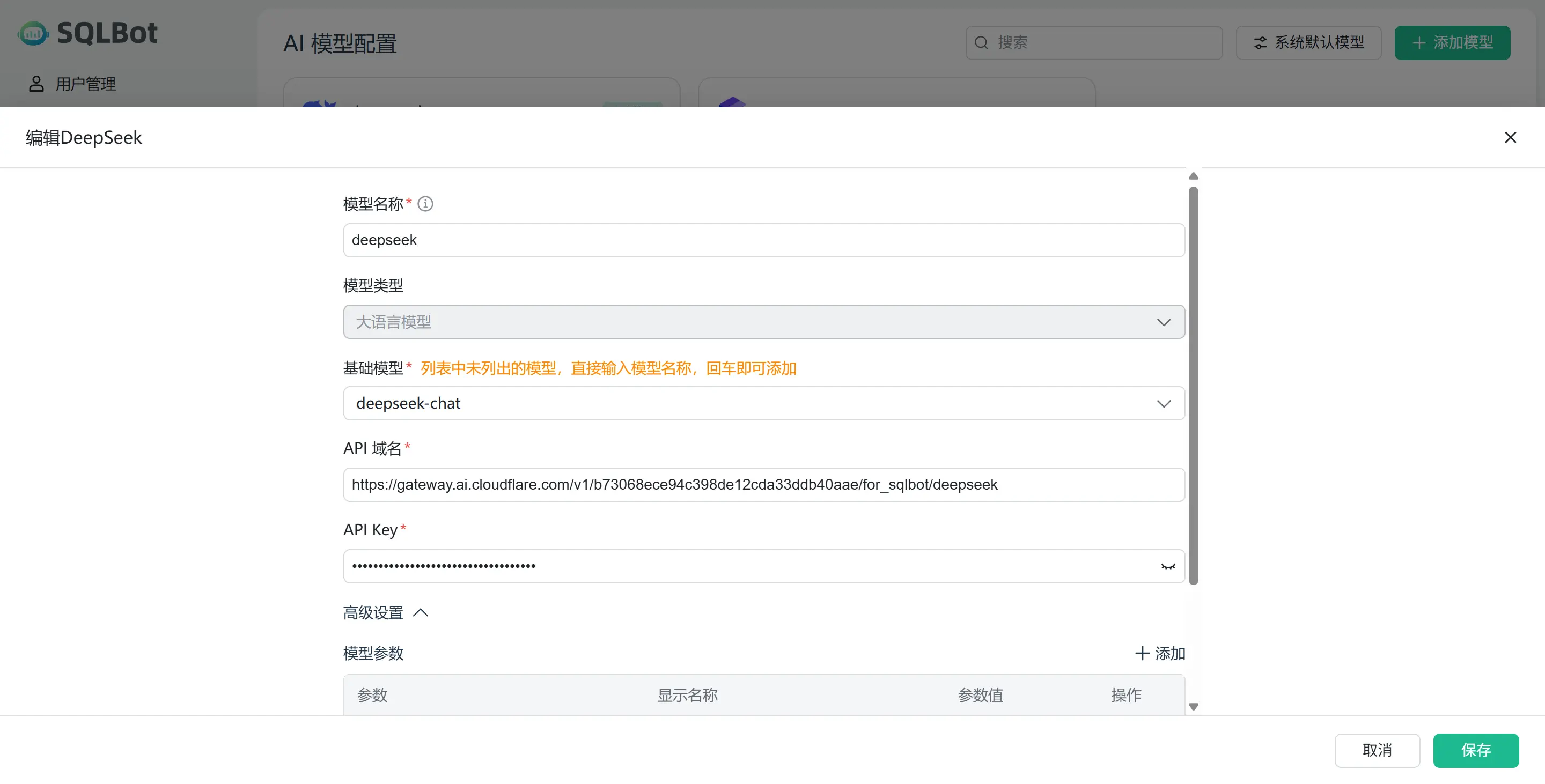Click the 用户管理 person icon

(36, 84)
